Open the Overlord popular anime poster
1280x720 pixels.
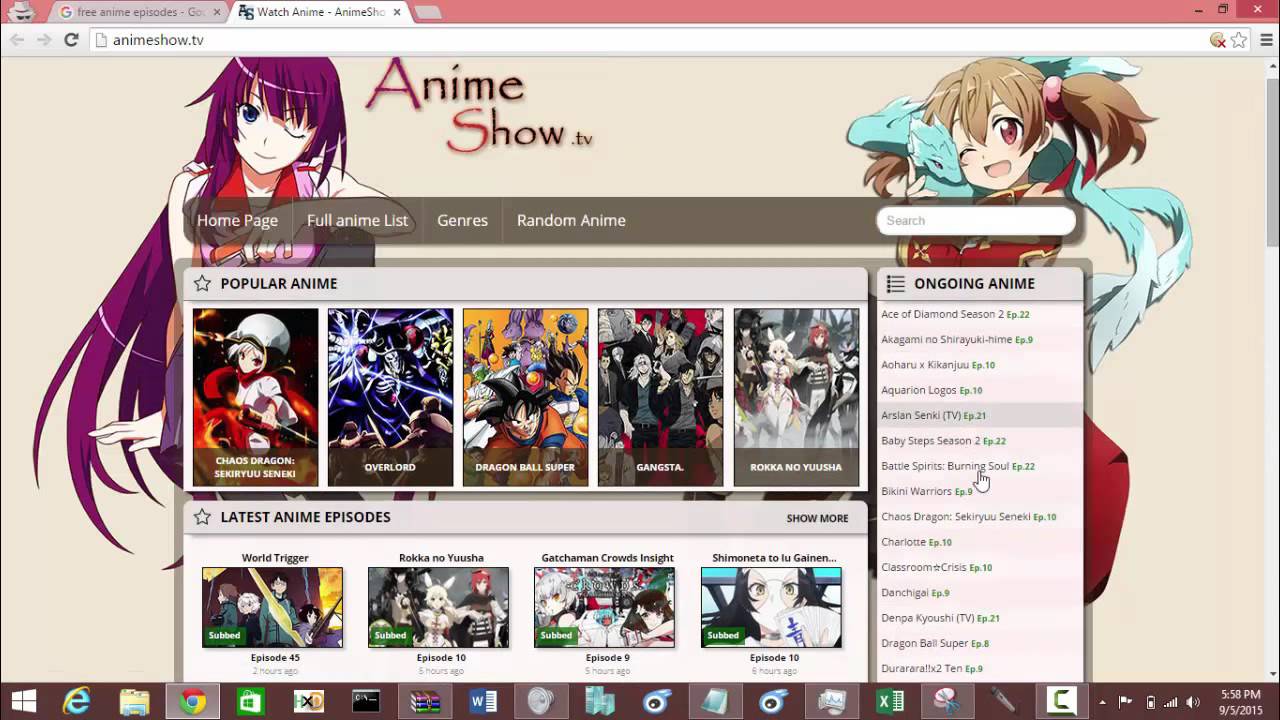pyautogui.click(x=390, y=397)
